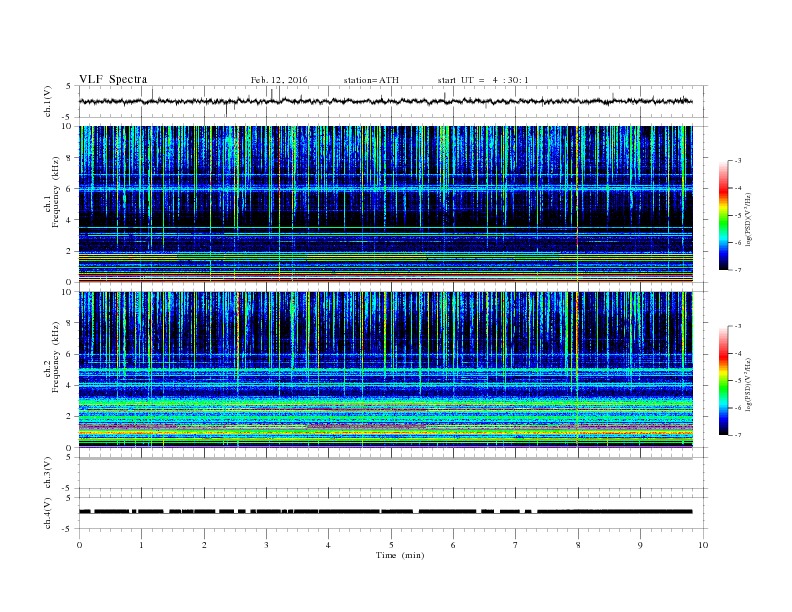Image resolution: width=792 pixels, height=612 pixels.
Task: Select the 'ch.2 Frequency (kHz)' axis label
Action: [52, 358]
